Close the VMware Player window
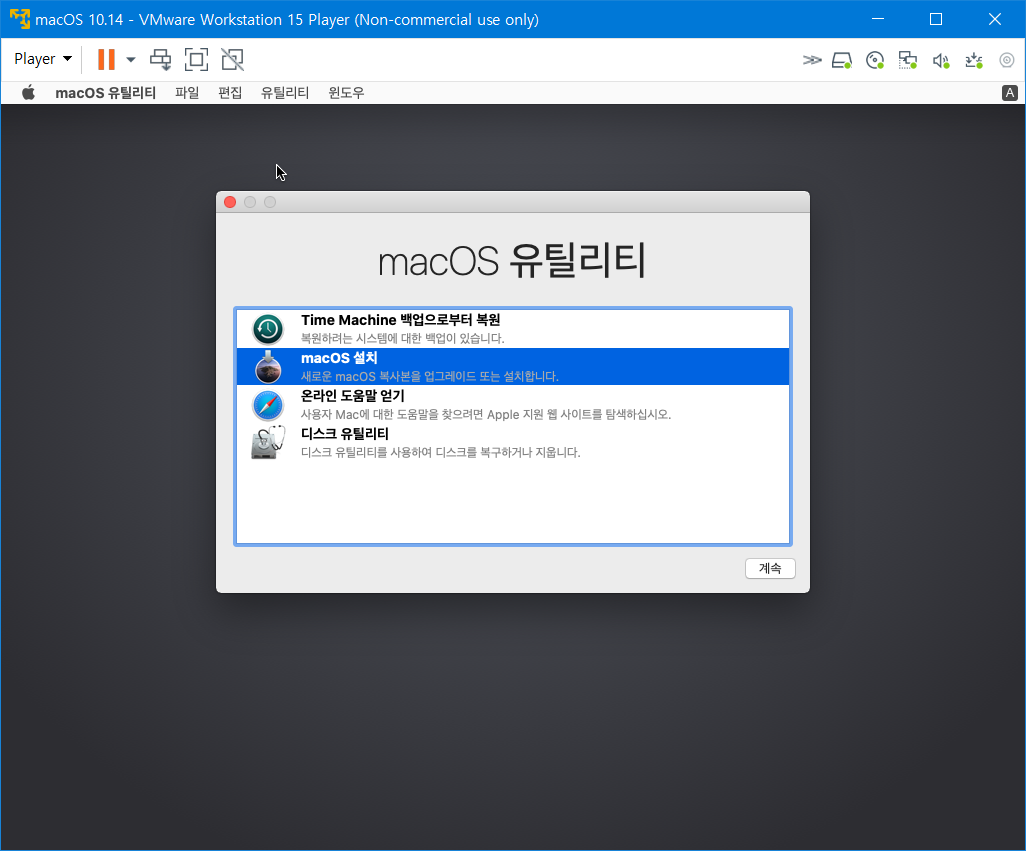This screenshot has height=851, width=1026. 995,19
